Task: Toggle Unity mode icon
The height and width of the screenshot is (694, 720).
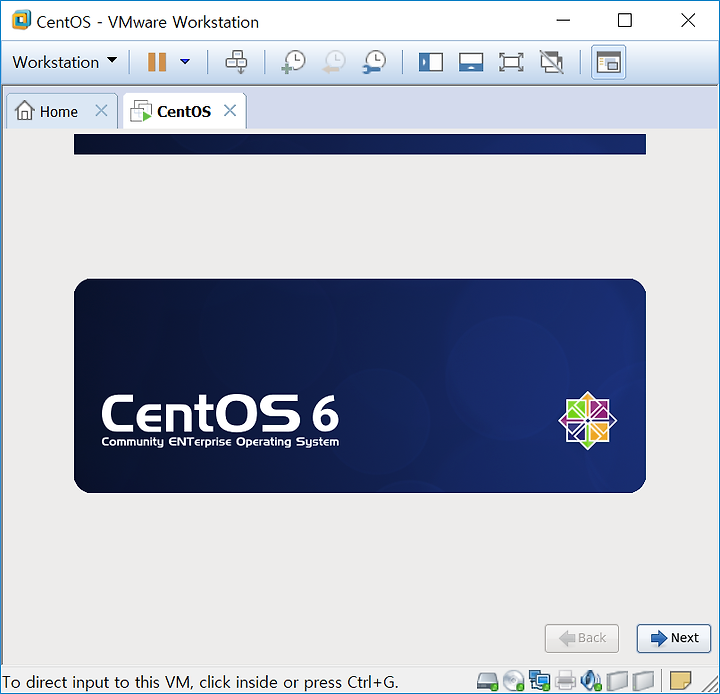Action: [551, 62]
